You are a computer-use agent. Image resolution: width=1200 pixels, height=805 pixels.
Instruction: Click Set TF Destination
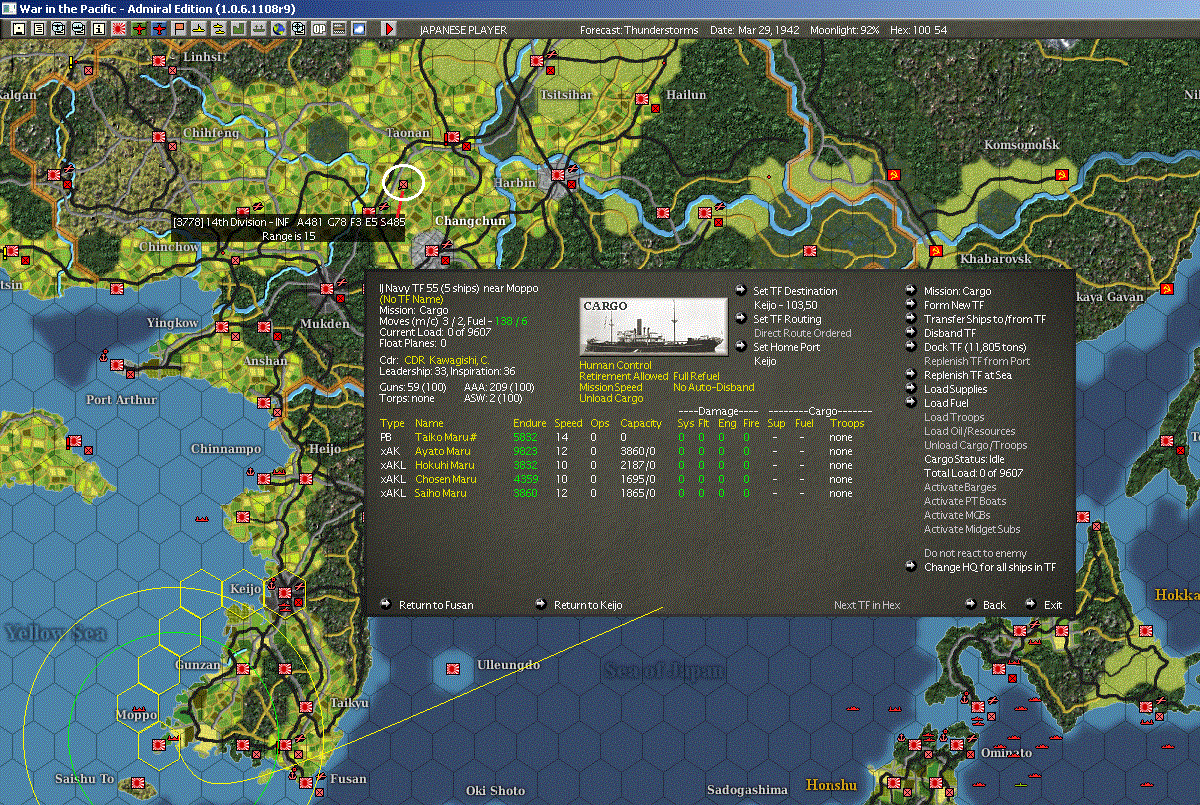(x=795, y=291)
